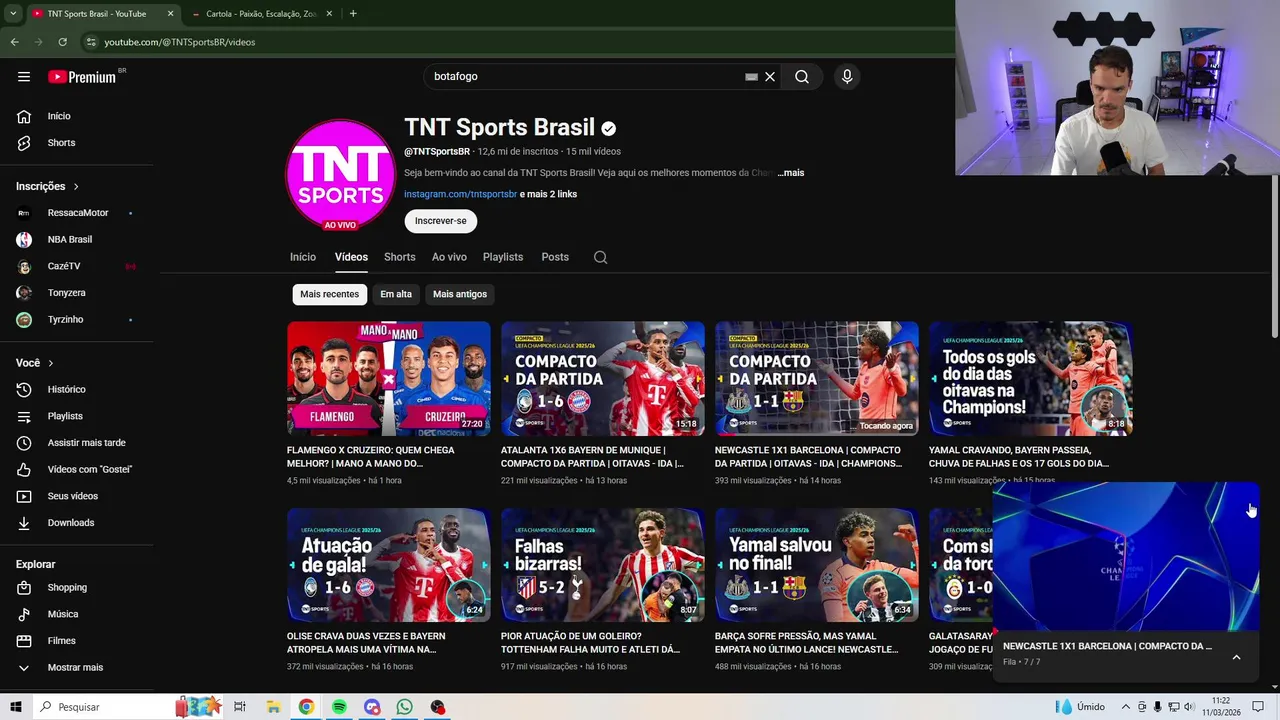Go to YouTube Premium home logo
The image size is (1280, 720).
click(x=82, y=77)
